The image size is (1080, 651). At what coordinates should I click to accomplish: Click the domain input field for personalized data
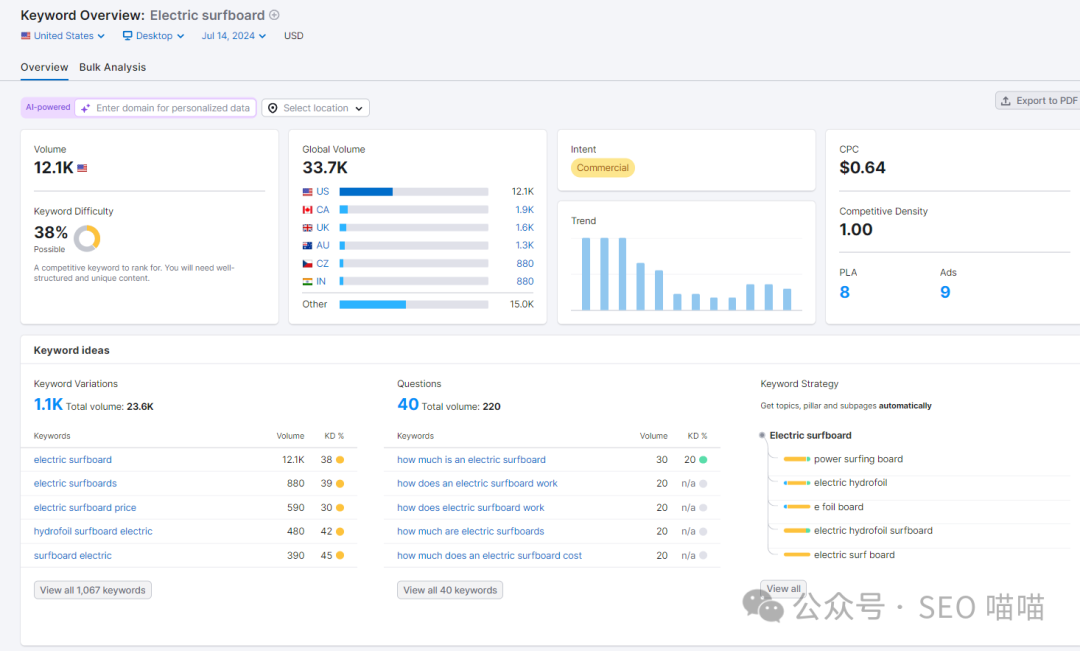172,108
